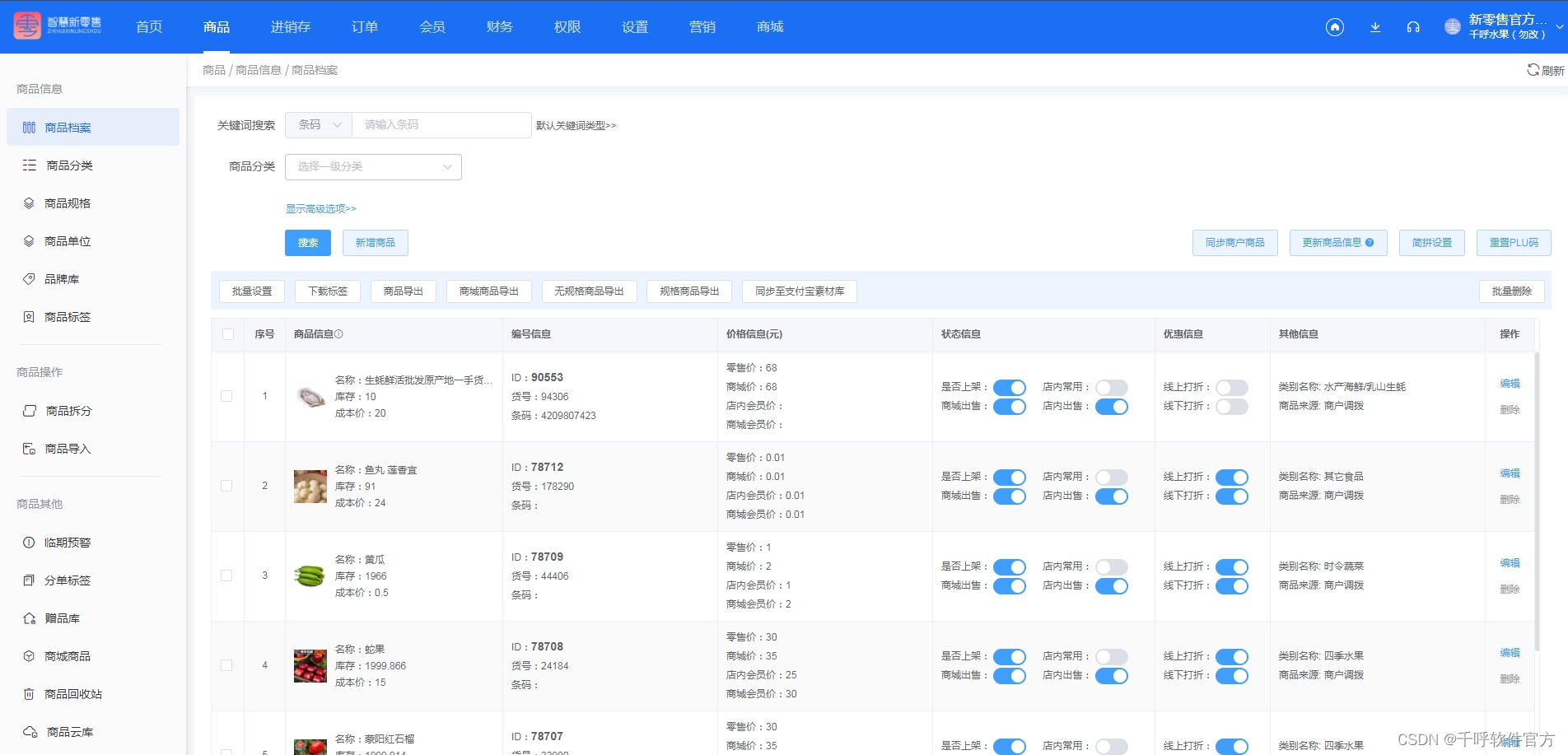Image resolution: width=1568 pixels, height=755 pixels.
Task: Click the 商品导入 sidebar icon
Action: pyautogui.click(x=29, y=449)
